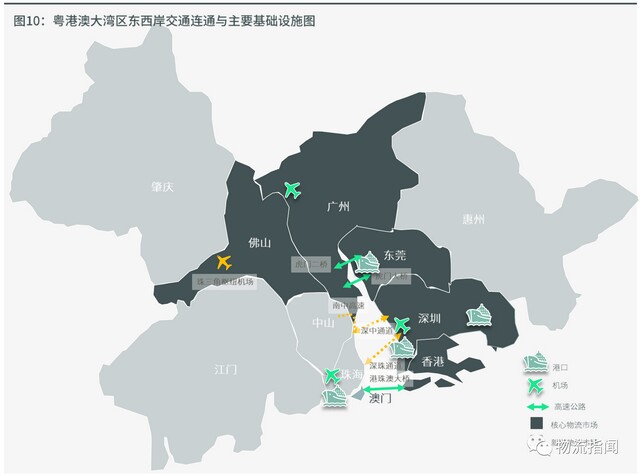640x475 pixels.
Task: Click the 珠三角枢纽机场 label box
Action: [224, 283]
